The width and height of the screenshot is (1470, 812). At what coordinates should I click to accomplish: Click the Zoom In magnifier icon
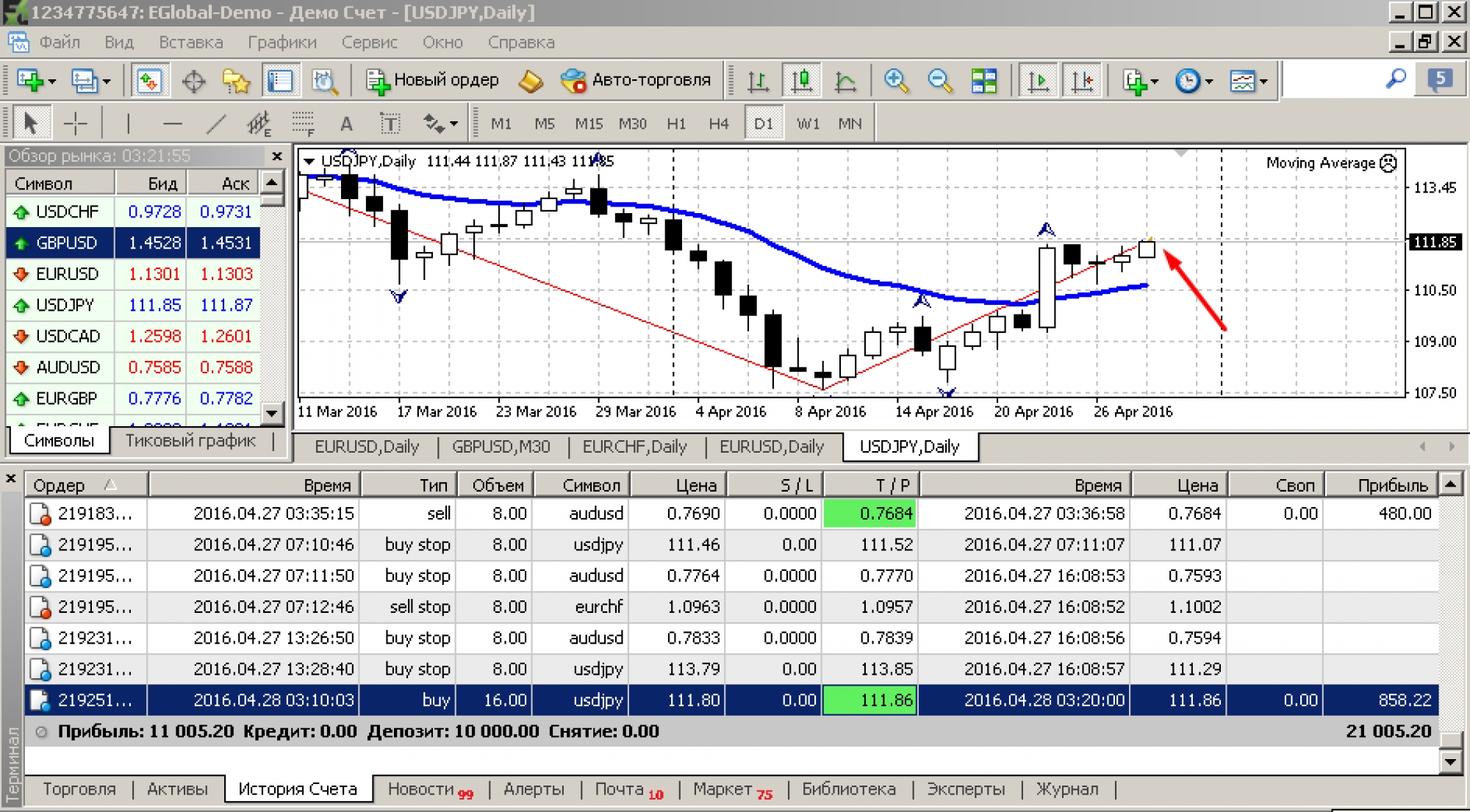coord(896,81)
